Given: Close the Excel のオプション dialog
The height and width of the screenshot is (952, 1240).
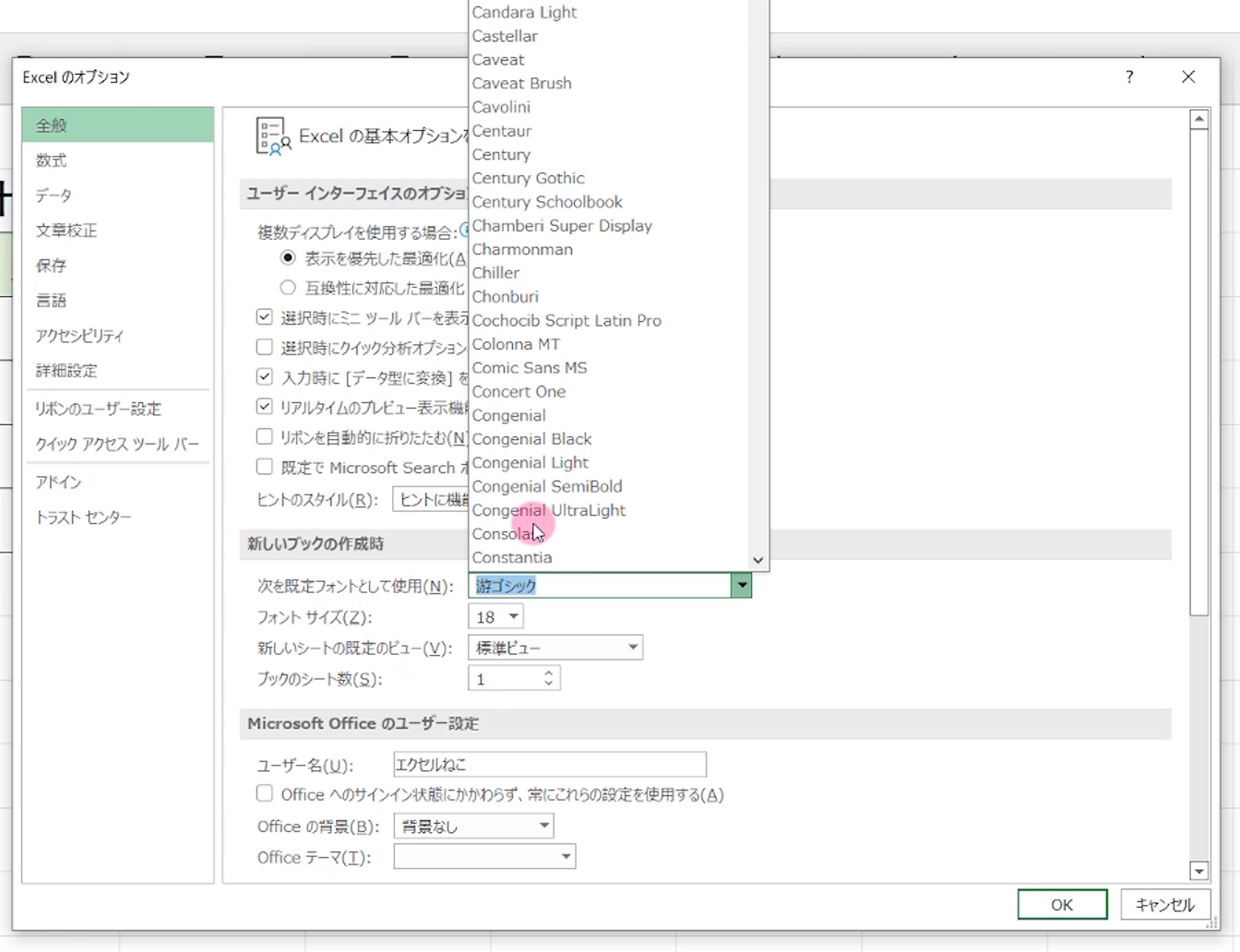Looking at the screenshot, I should coord(1188,77).
